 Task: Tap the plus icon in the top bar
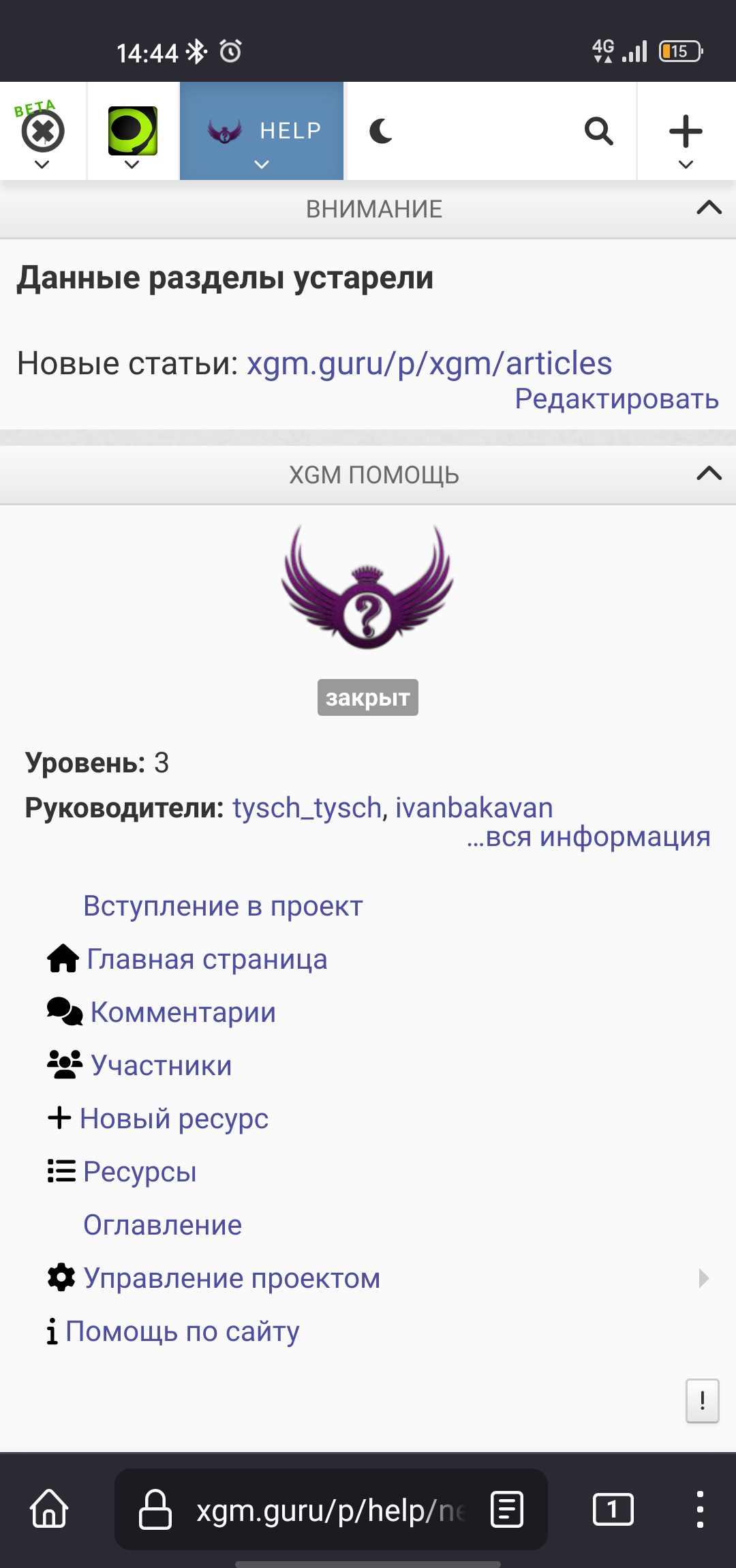[x=686, y=131]
